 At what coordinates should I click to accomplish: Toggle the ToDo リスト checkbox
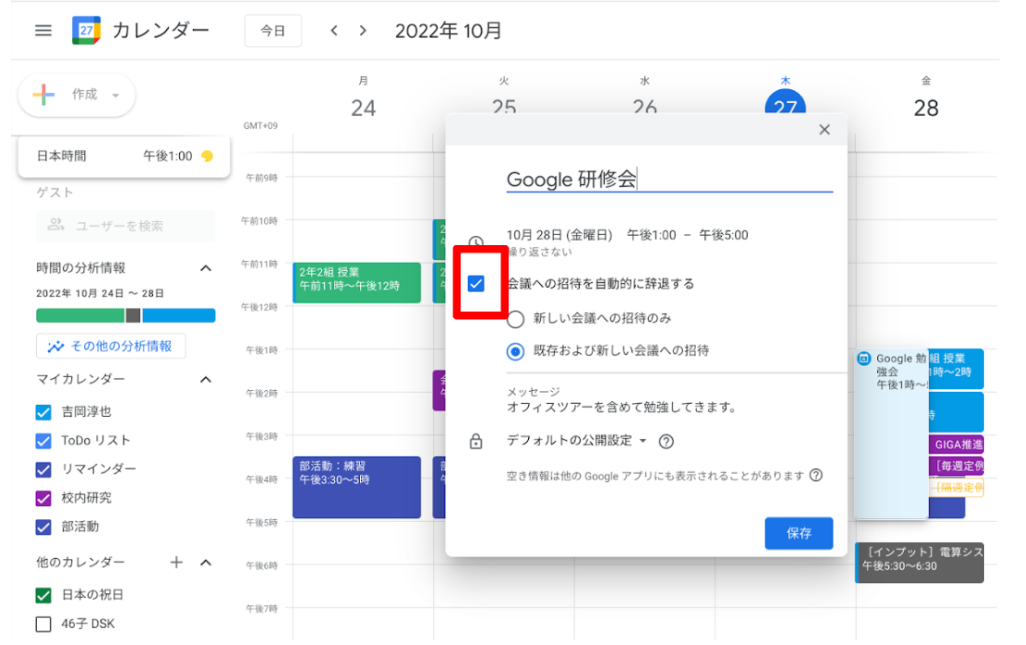(x=43, y=441)
